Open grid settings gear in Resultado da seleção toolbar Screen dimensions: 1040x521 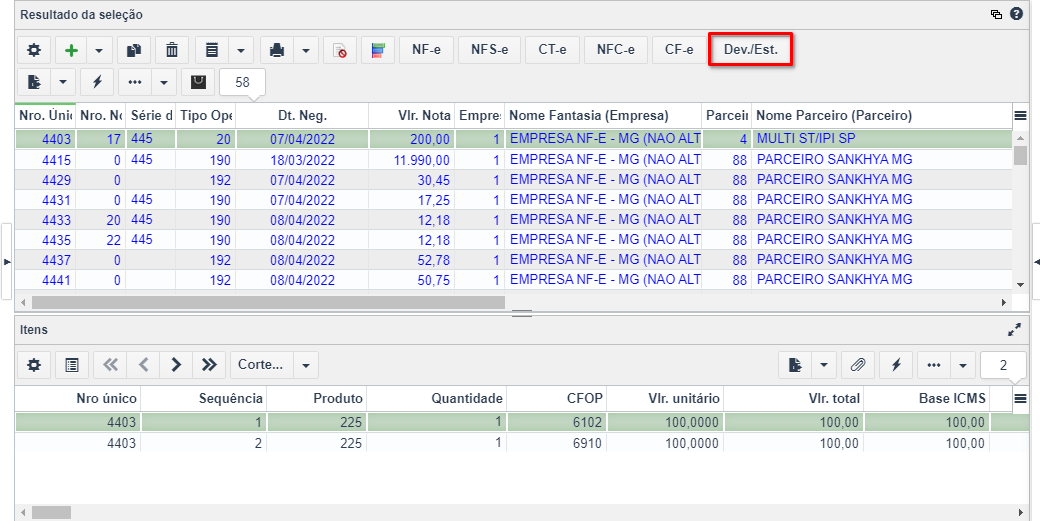pos(34,50)
